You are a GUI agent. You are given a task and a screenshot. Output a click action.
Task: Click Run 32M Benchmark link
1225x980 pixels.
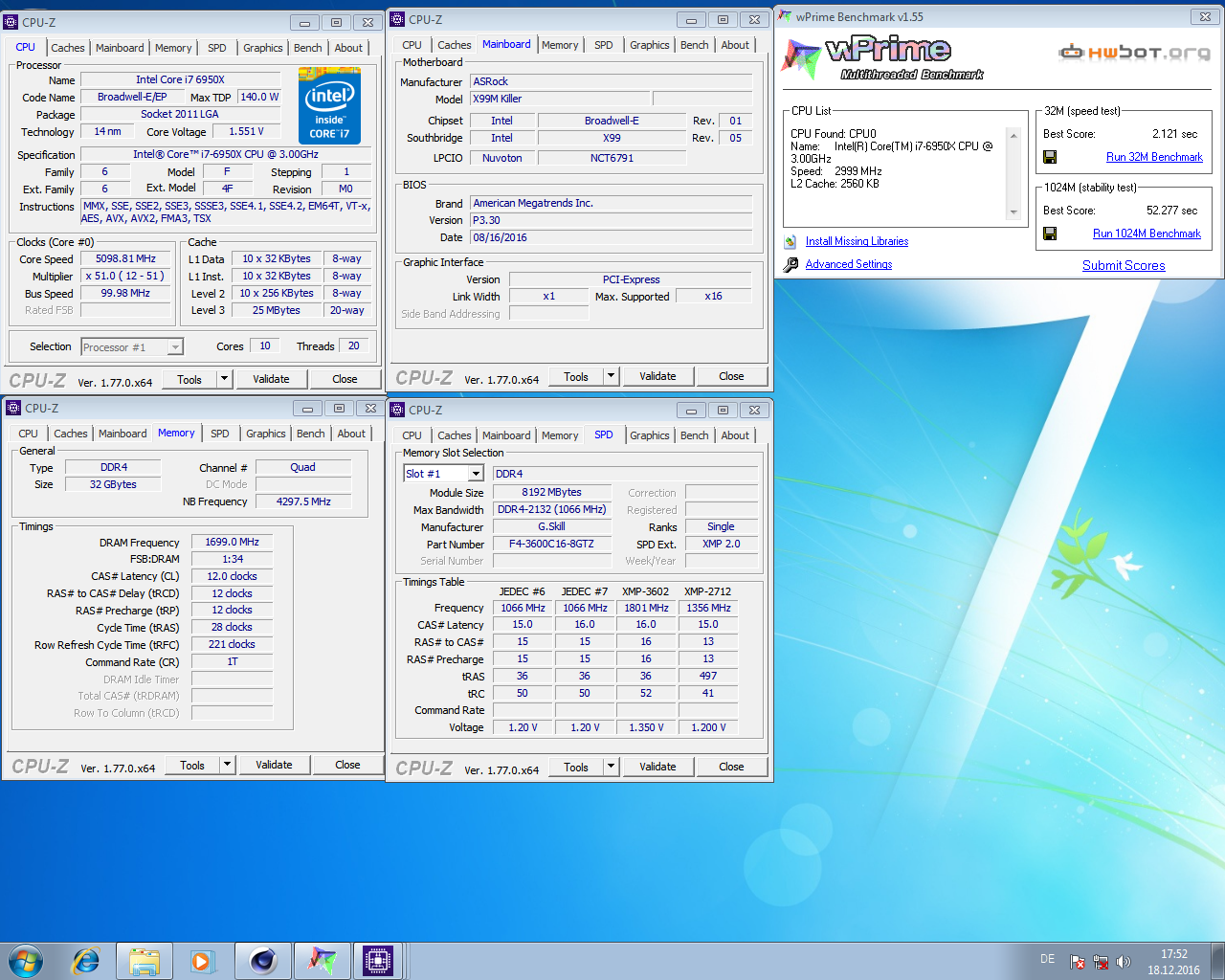[x=1154, y=157]
